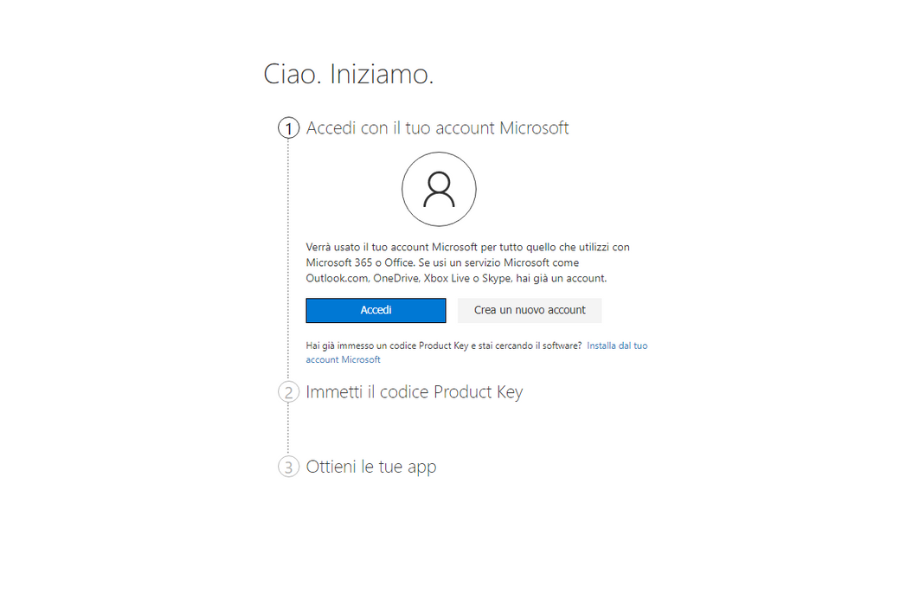This screenshot has height=601, width=900.
Task: Click the dotted line between steps 1 and 2
Action: [288, 260]
